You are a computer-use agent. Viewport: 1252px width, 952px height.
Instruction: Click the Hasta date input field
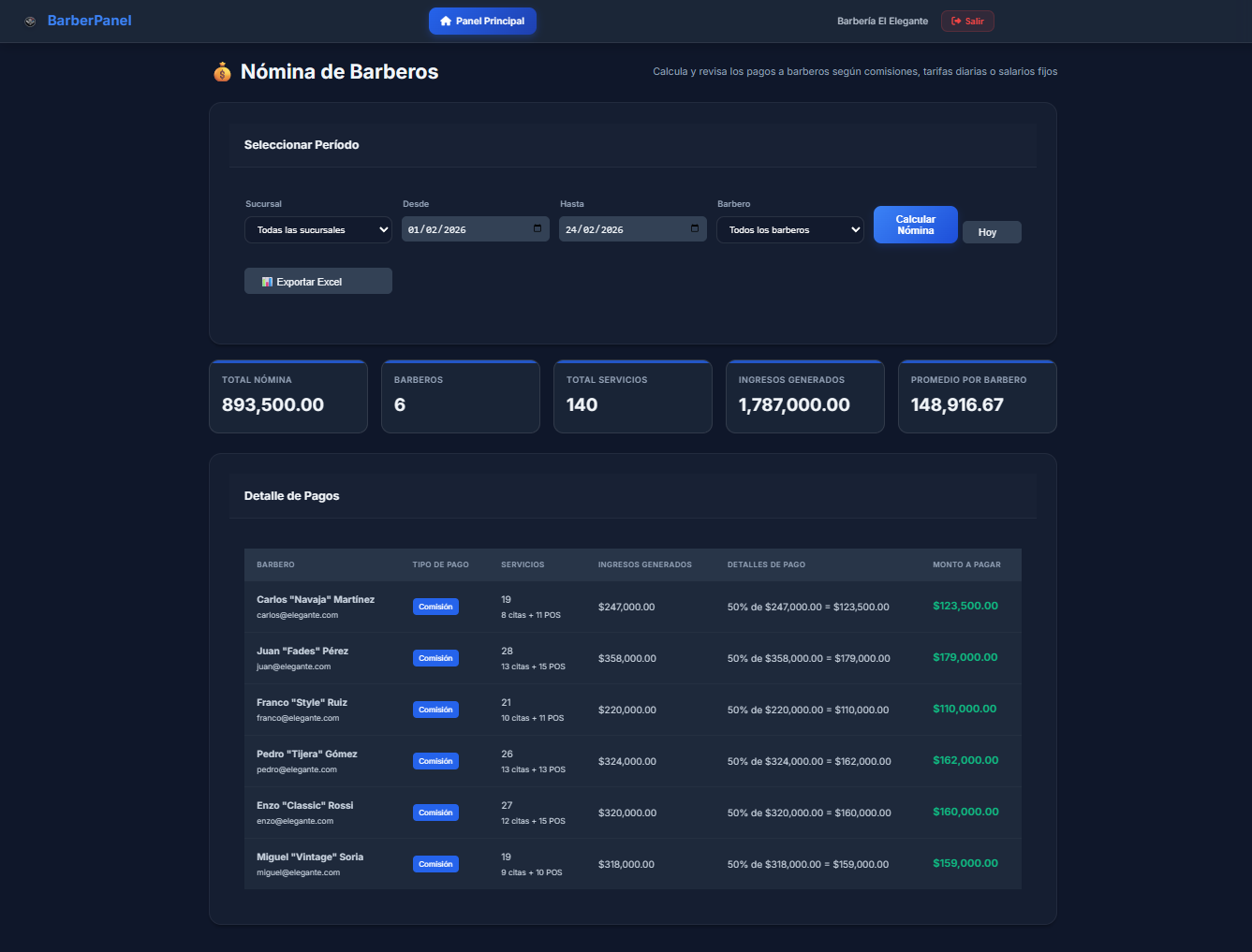621,230
